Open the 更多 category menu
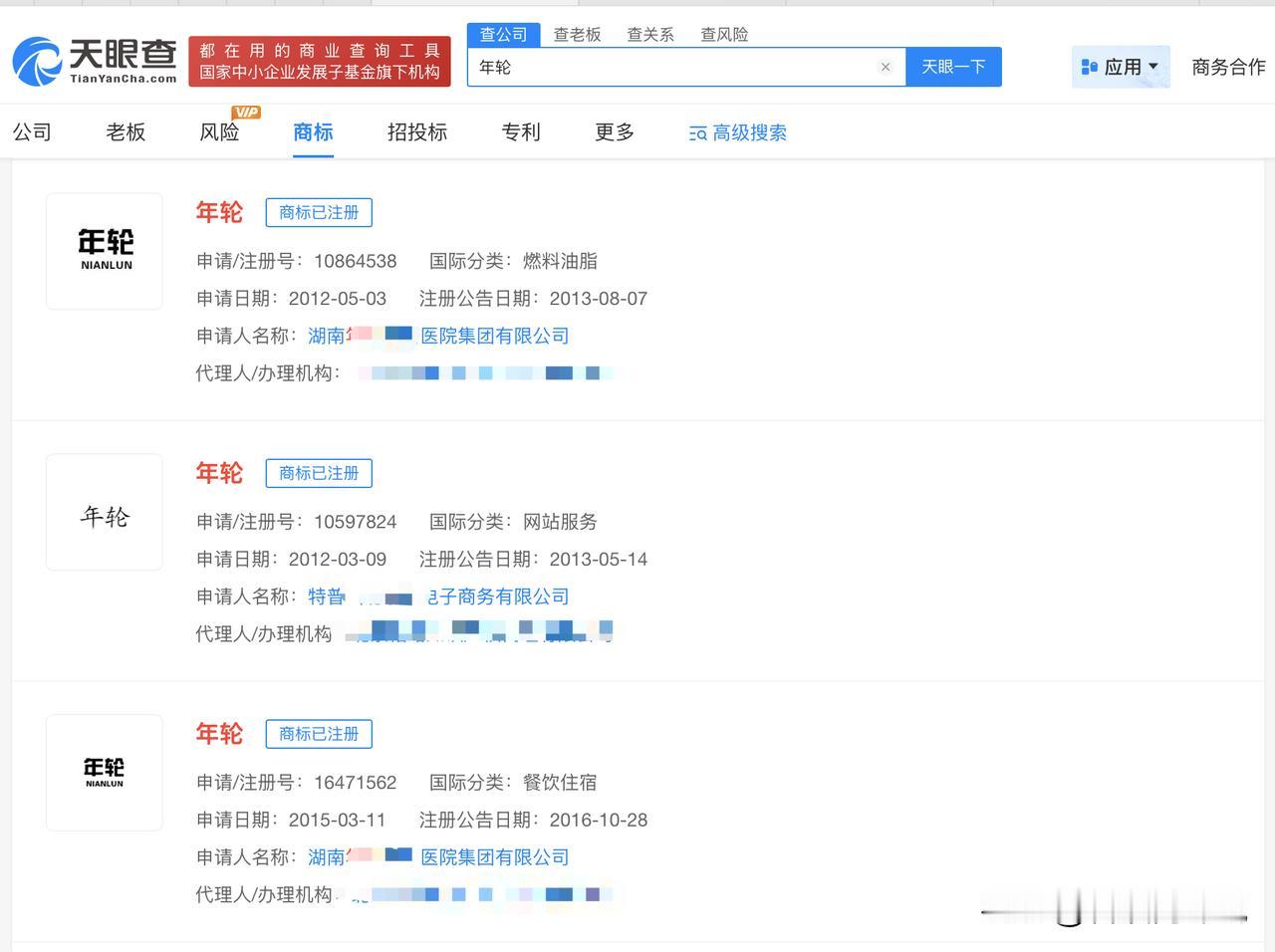This screenshot has height=952, width=1275. [615, 131]
